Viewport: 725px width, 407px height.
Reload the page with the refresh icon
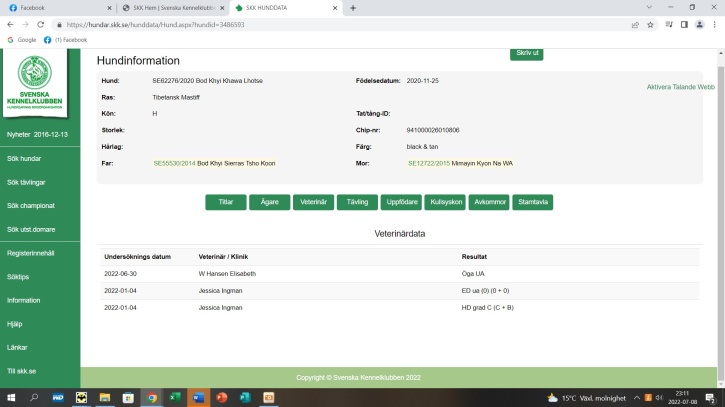[41, 25]
